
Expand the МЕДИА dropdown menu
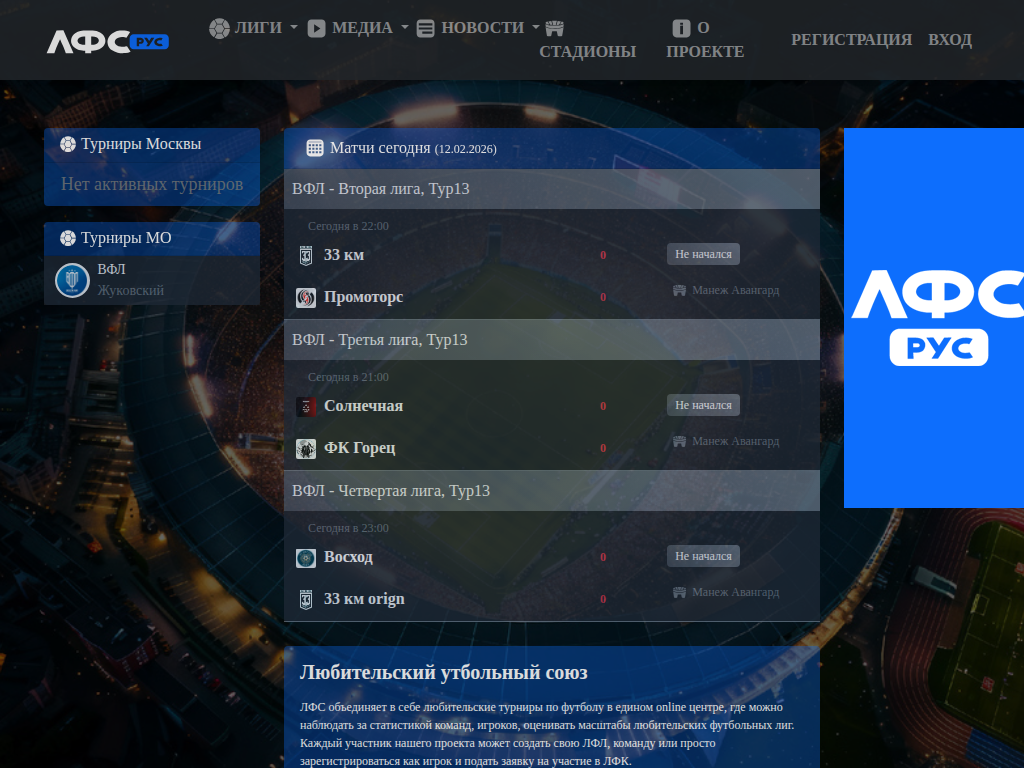click(358, 28)
